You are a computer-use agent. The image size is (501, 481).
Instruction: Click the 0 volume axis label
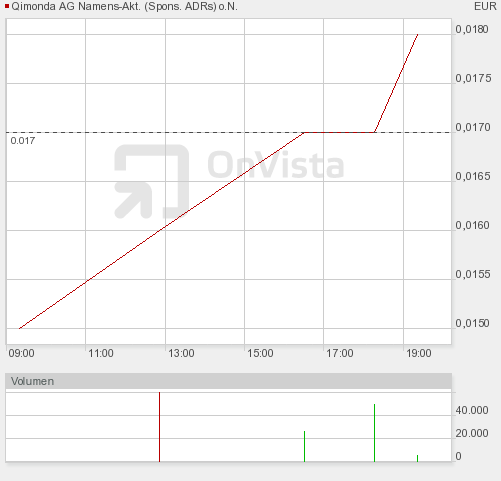(x=458, y=456)
